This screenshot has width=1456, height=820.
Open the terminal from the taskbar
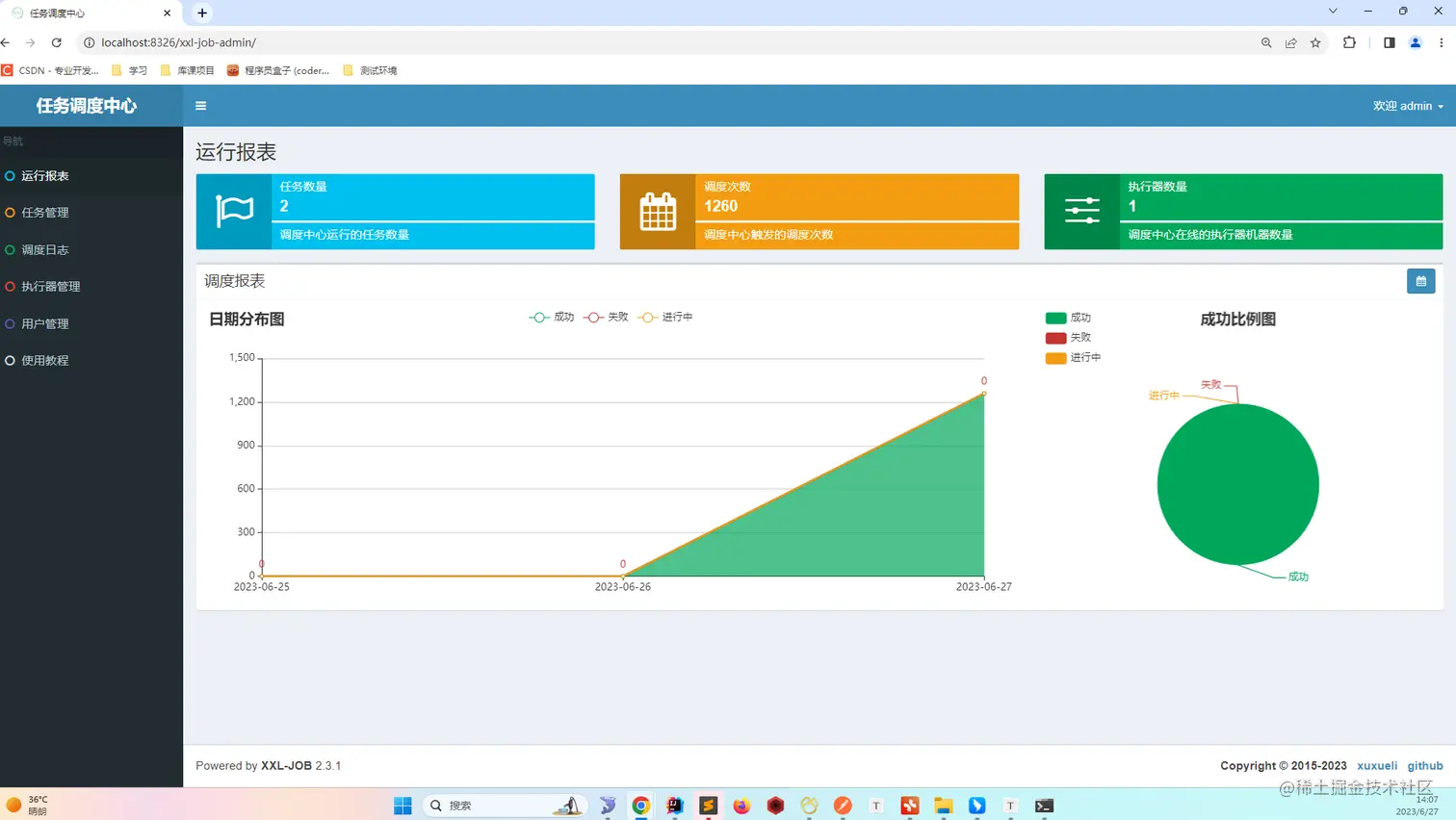pyautogui.click(x=1044, y=806)
